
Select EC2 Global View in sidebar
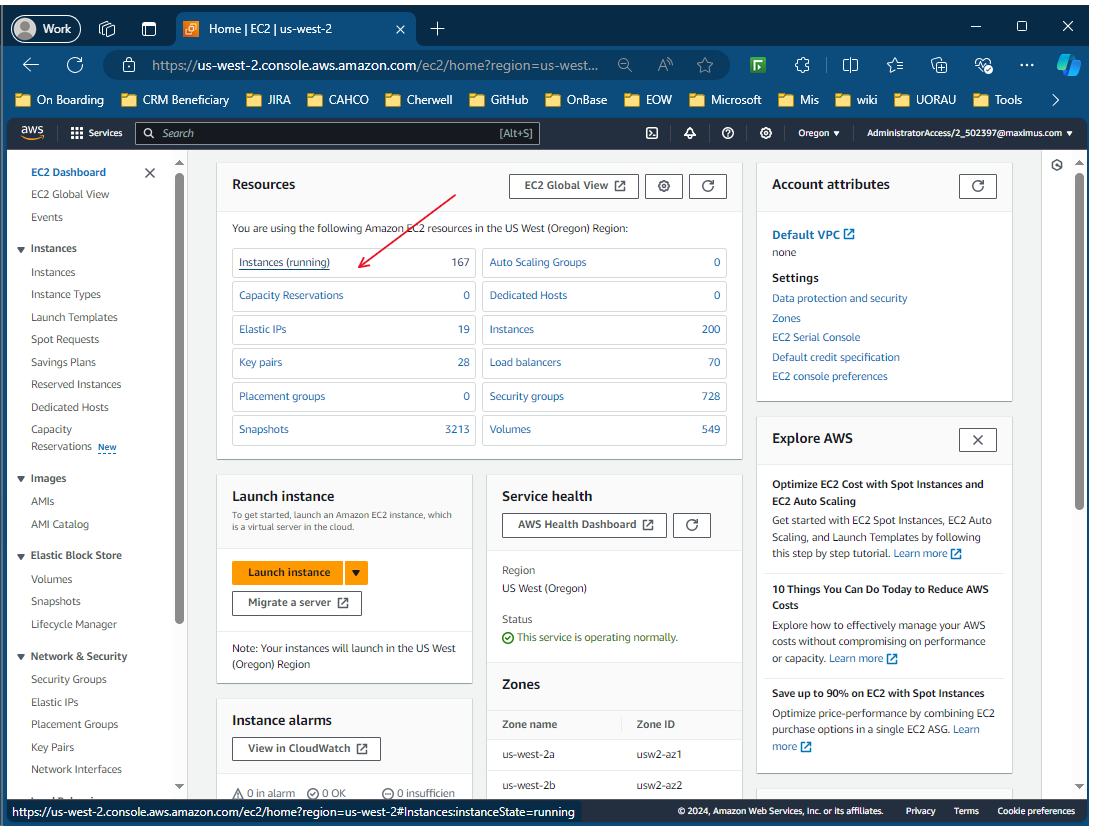tap(70, 194)
